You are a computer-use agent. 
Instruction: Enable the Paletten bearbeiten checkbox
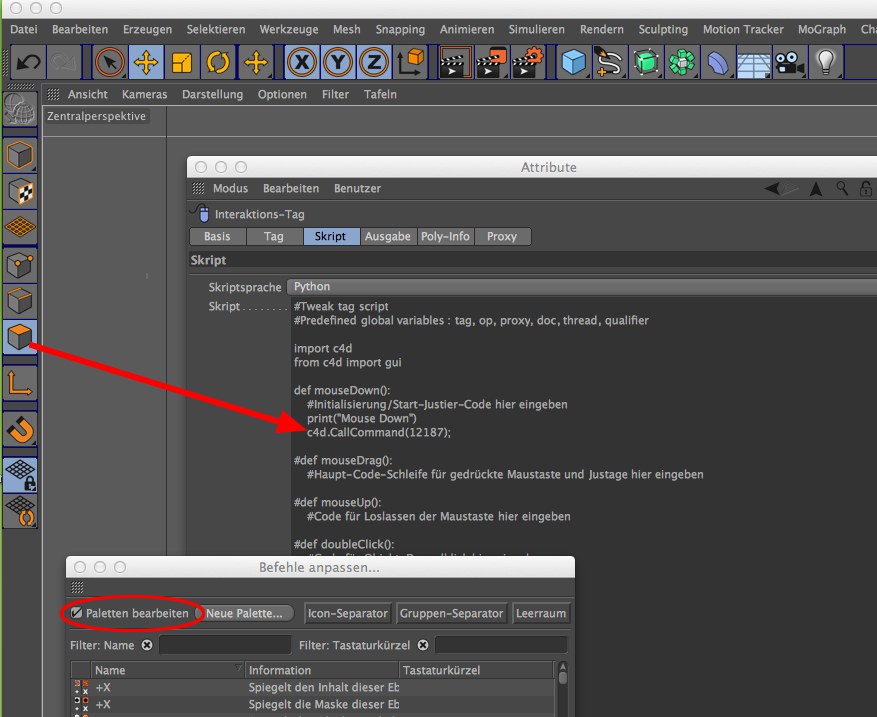(77, 613)
